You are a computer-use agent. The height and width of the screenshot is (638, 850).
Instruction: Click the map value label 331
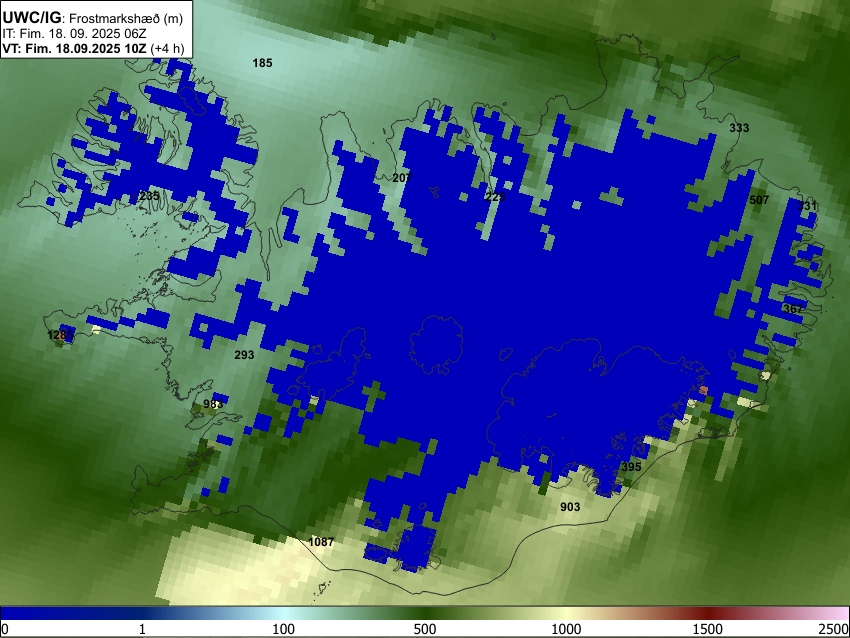(807, 206)
